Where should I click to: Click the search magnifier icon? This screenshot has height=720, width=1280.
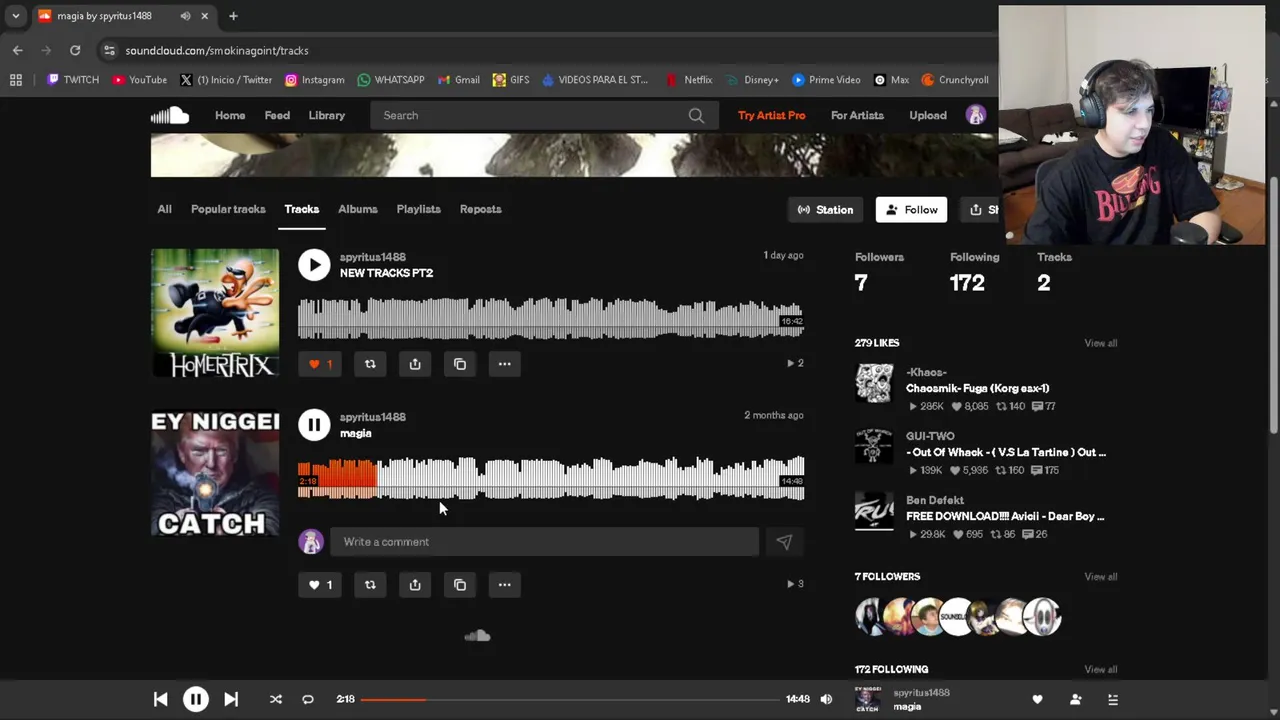[x=696, y=115]
